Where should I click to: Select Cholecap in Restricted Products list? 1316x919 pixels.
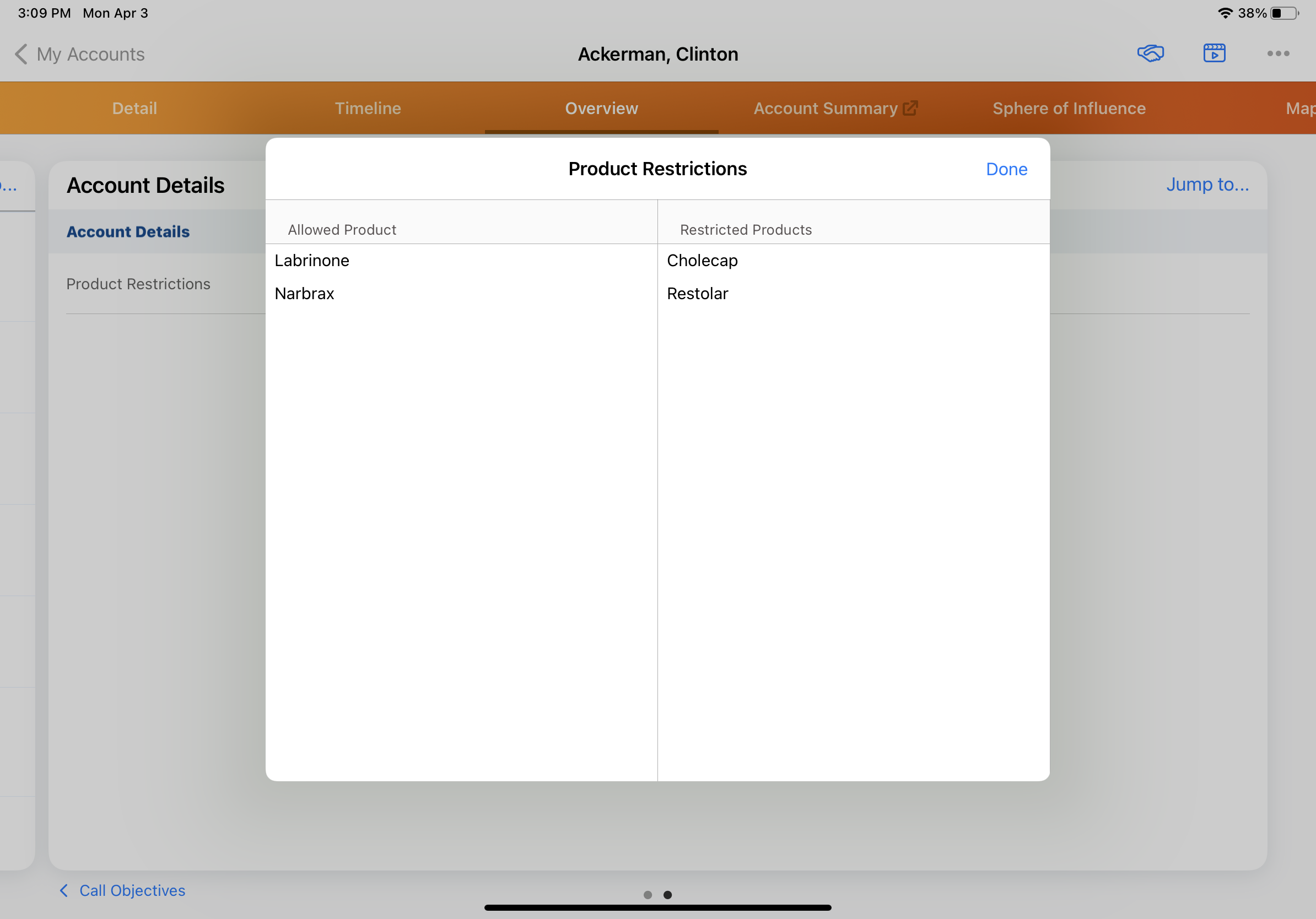(x=702, y=261)
